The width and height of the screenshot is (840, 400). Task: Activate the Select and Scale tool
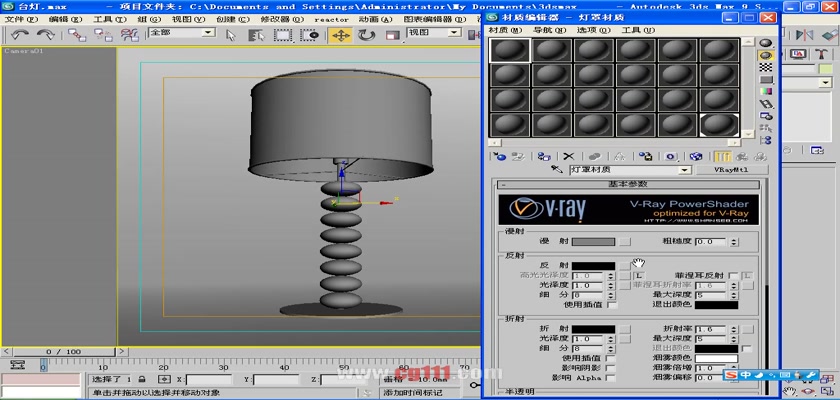point(393,35)
